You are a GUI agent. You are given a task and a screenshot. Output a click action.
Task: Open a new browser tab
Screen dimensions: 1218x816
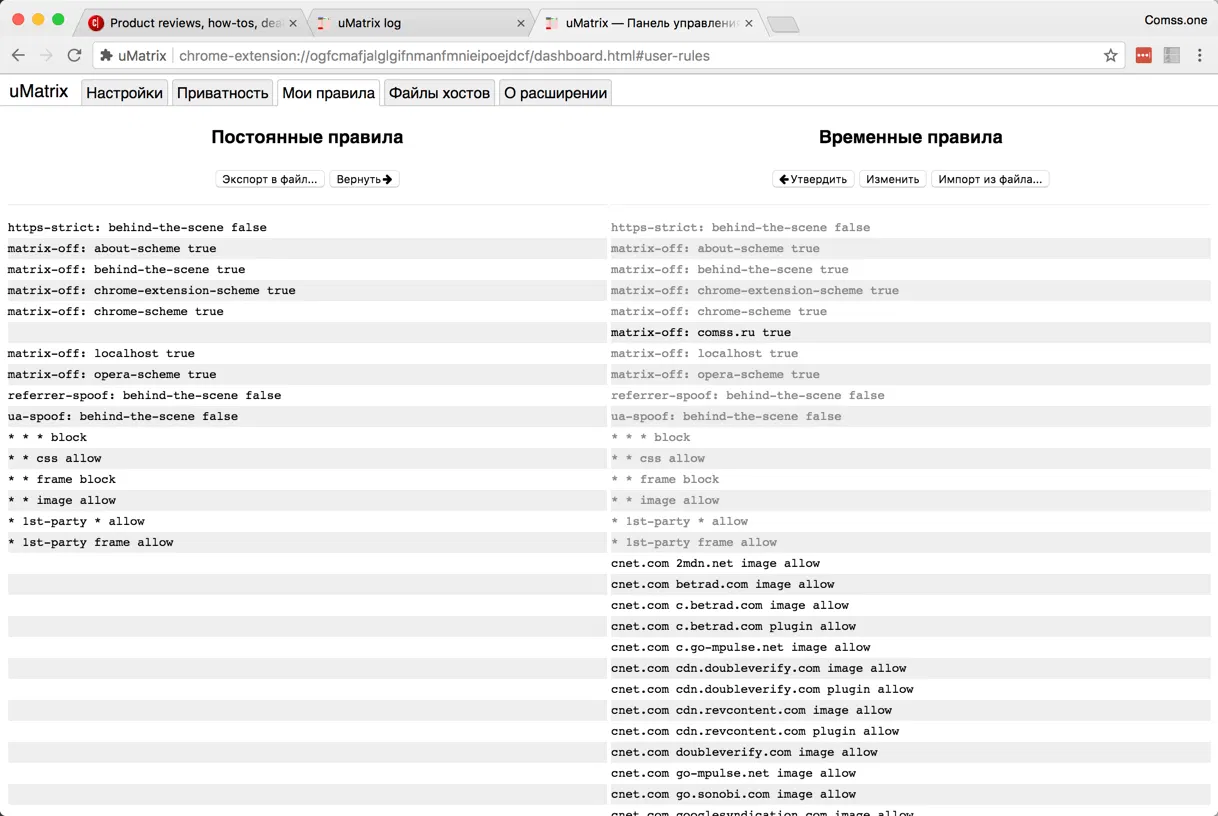(x=782, y=24)
